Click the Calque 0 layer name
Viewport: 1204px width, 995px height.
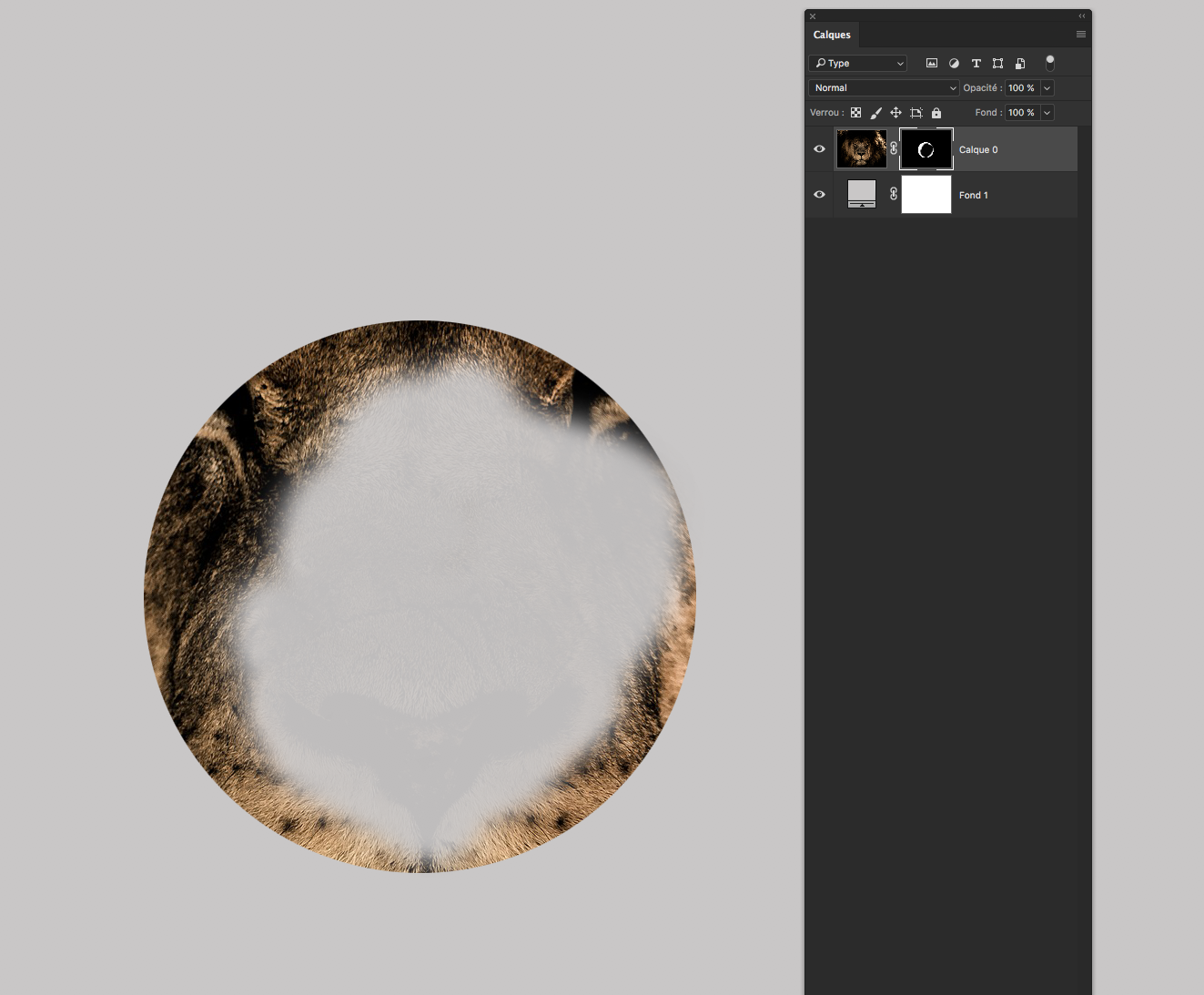(x=978, y=149)
